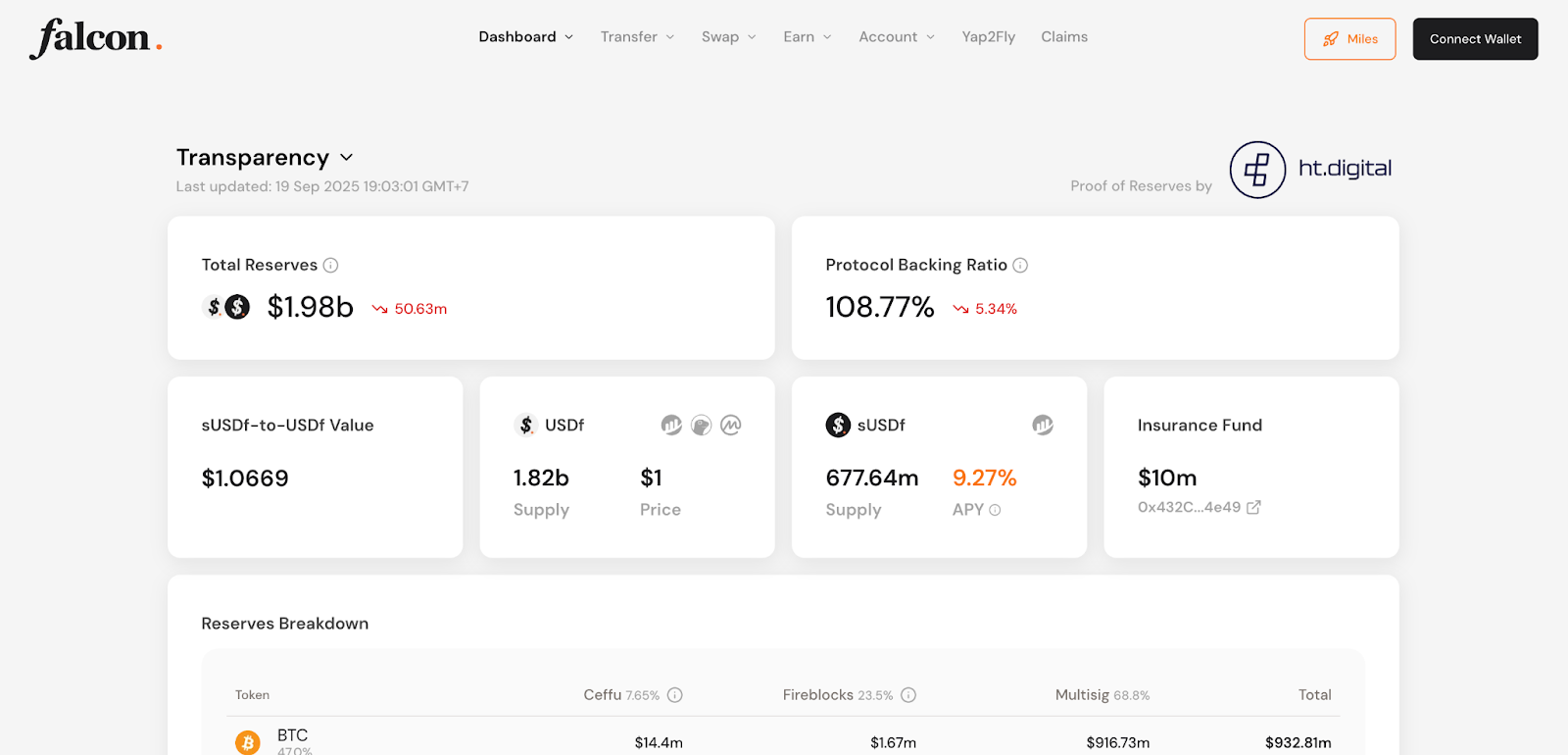Click the $1.0669 sUSDf-to-USDf value

tap(245, 478)
